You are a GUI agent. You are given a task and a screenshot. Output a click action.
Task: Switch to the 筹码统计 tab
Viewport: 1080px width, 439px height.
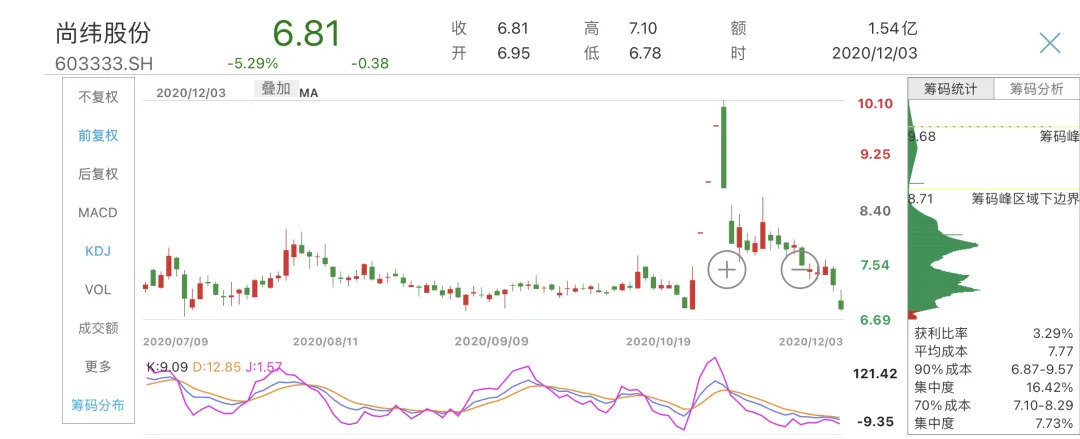point(951,89)
